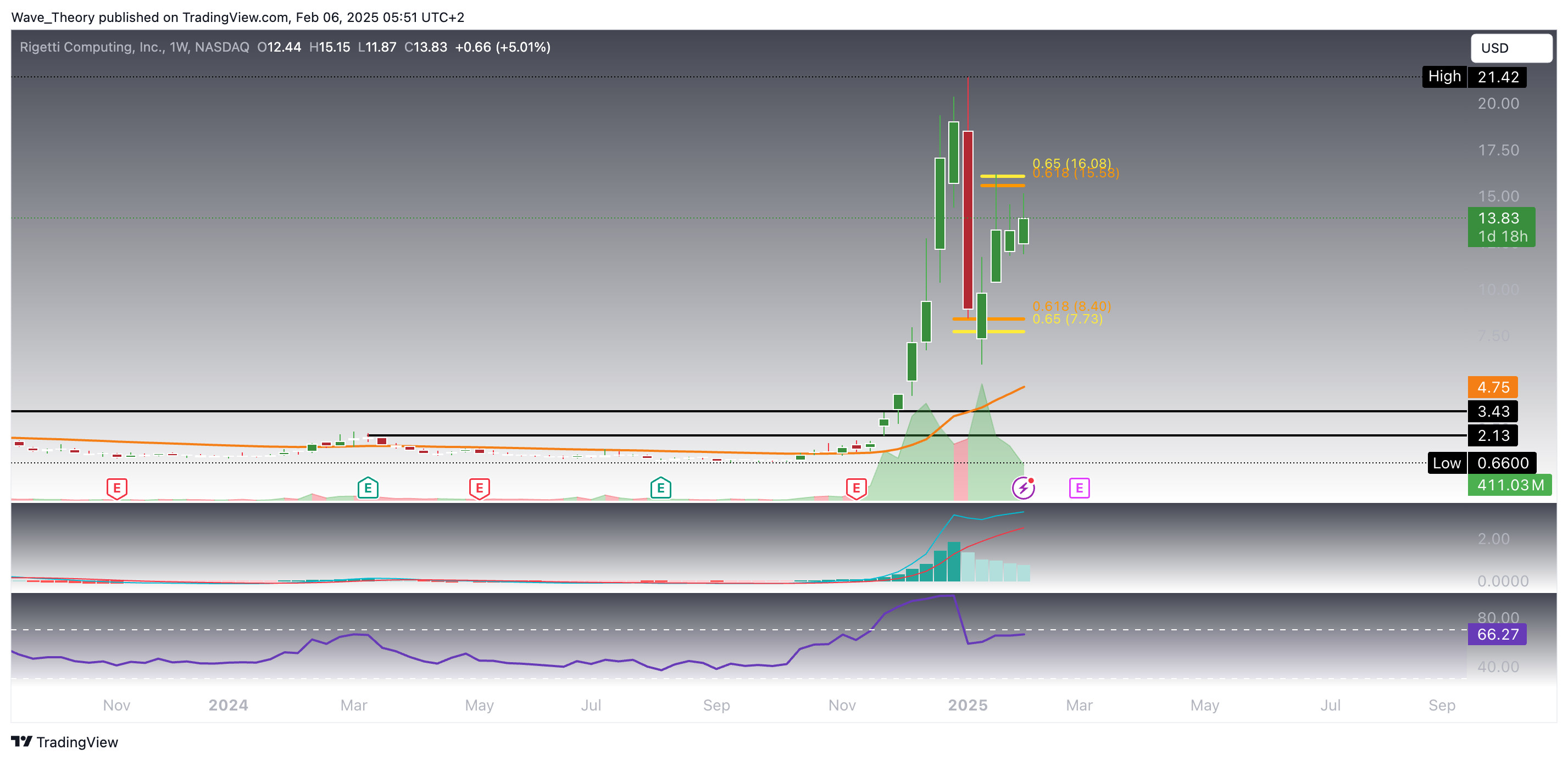Click the TradingView logo
Image resolution: width=1568 pixels, height=761 pixels.
click(22, 742)
